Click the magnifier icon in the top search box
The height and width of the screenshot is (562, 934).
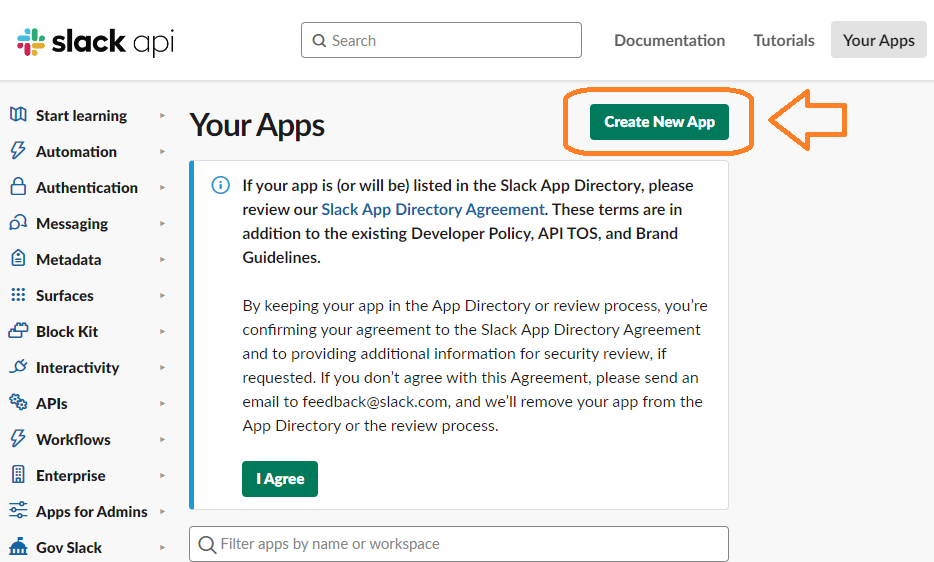pos(319,41)
